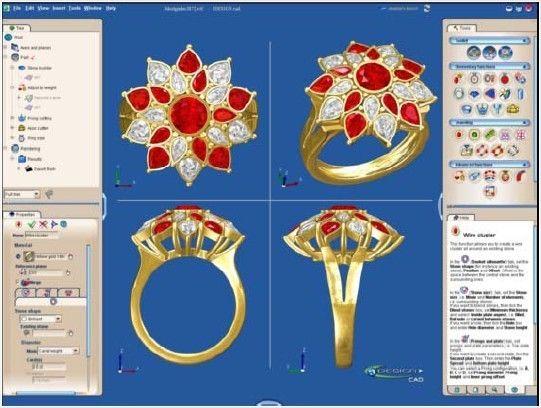Click the filter icon next to Full tree
This screenshot has width=541, height=408.
click(49, 194)
